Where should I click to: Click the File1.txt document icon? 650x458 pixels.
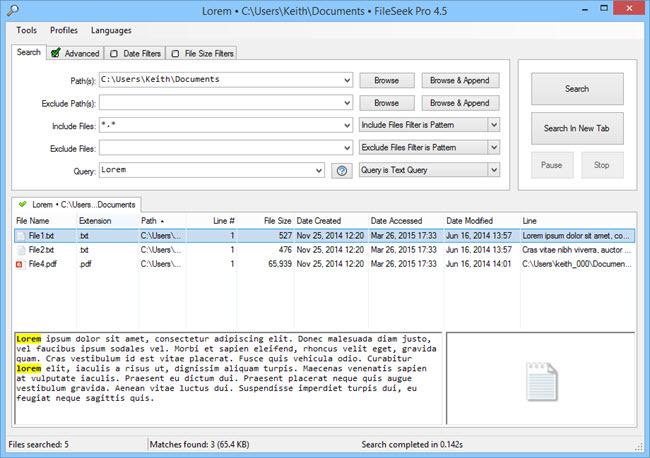tap(21, 236)
